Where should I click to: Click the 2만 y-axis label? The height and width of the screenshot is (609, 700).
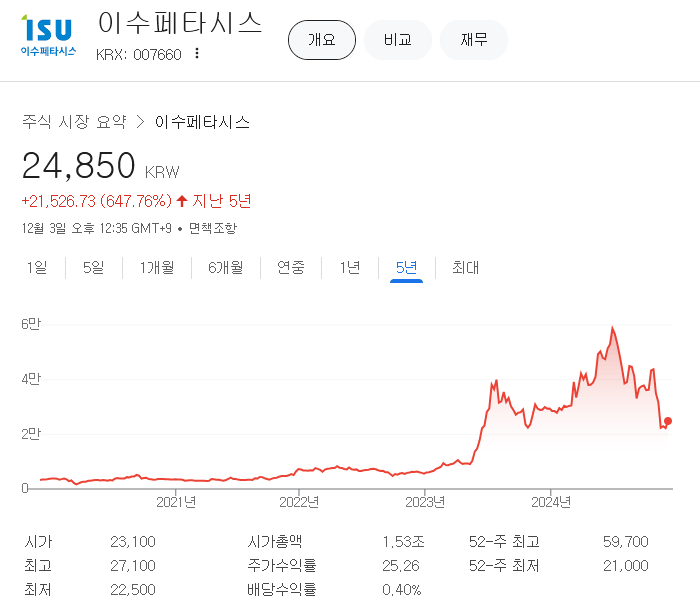click(31, 433)
